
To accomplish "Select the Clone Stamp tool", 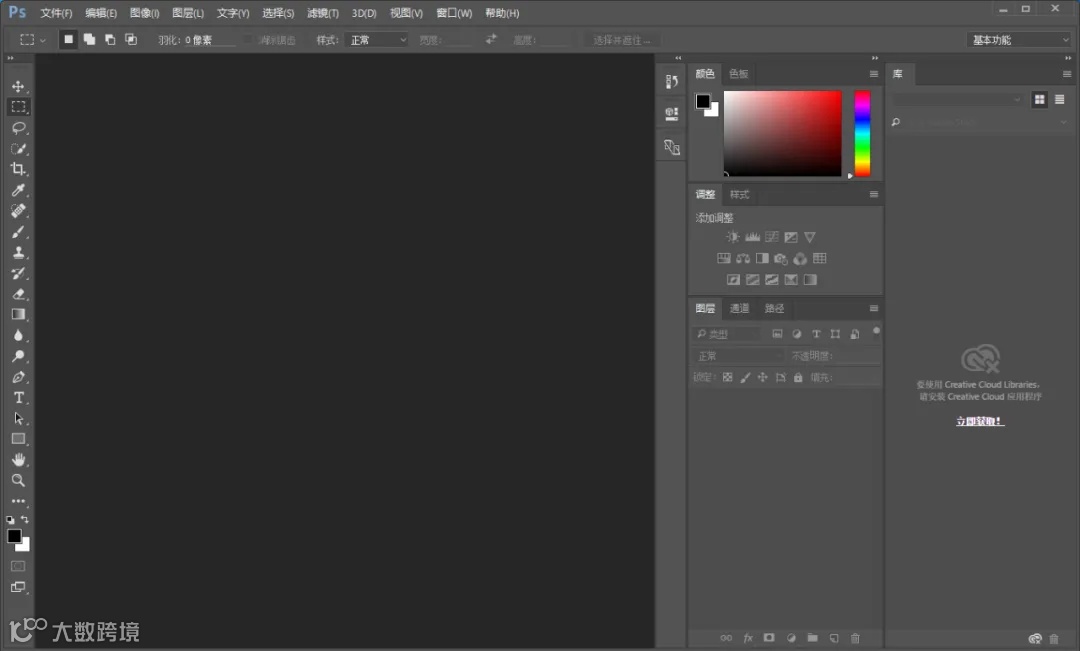I will coord(18,252).
